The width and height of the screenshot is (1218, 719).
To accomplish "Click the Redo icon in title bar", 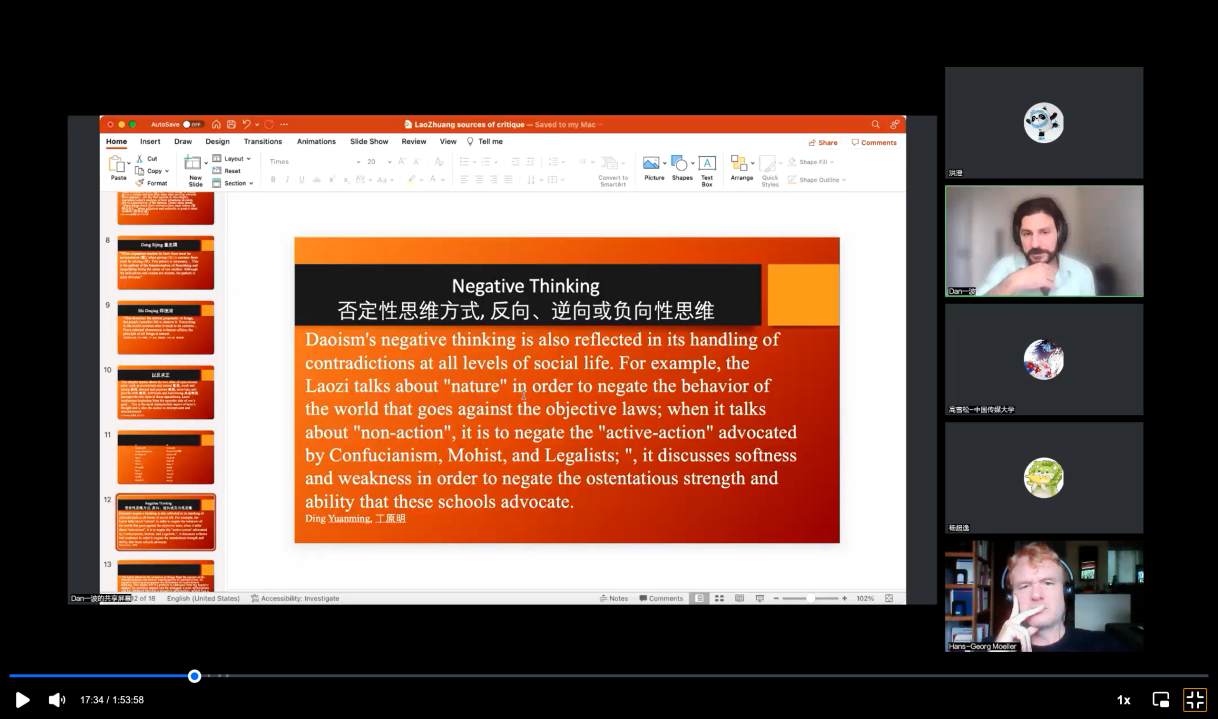I will coord(269,124).
